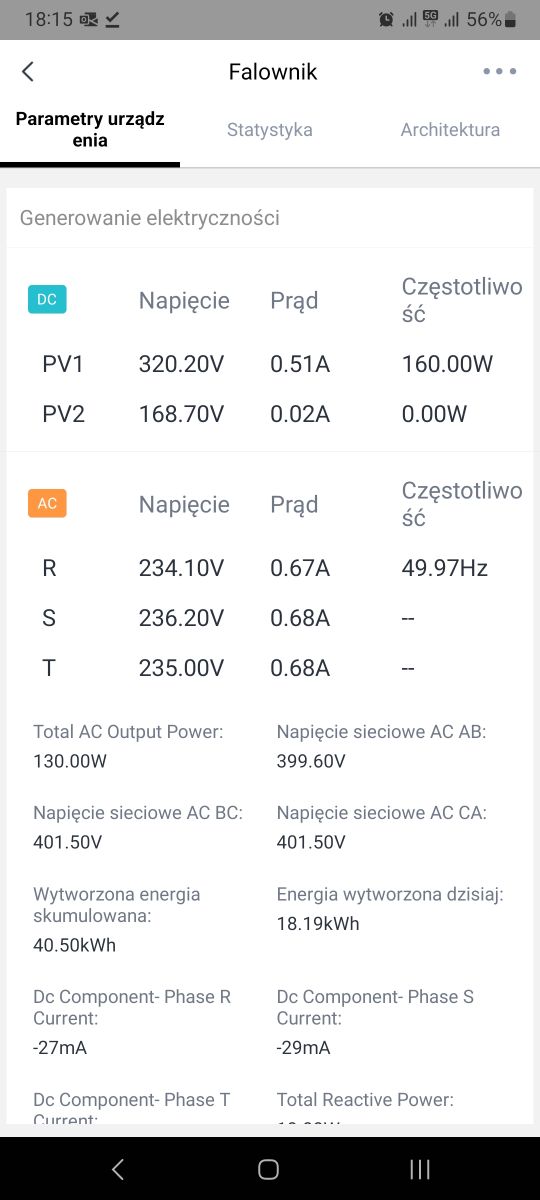The image size is (540, 1200).
Task: Tap the back arrow in the header
Action: [28, 71]
